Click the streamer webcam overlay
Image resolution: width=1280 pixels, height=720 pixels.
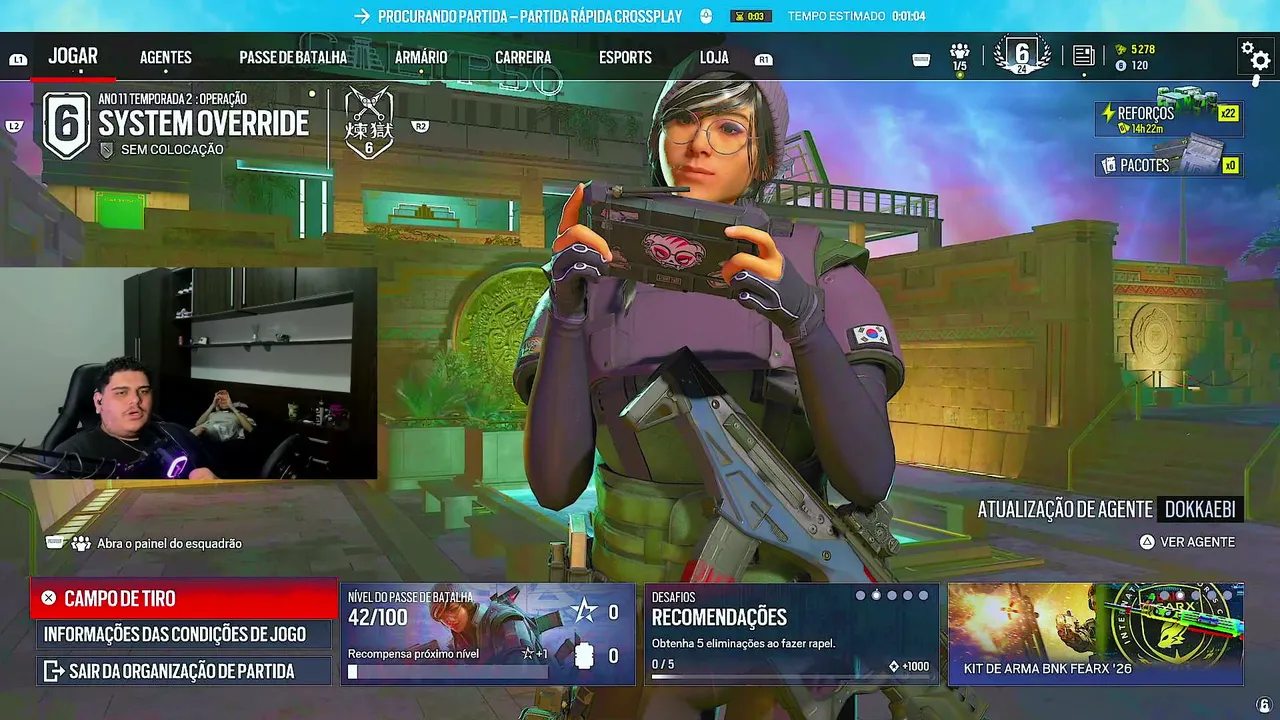click(x=188, y=373)
